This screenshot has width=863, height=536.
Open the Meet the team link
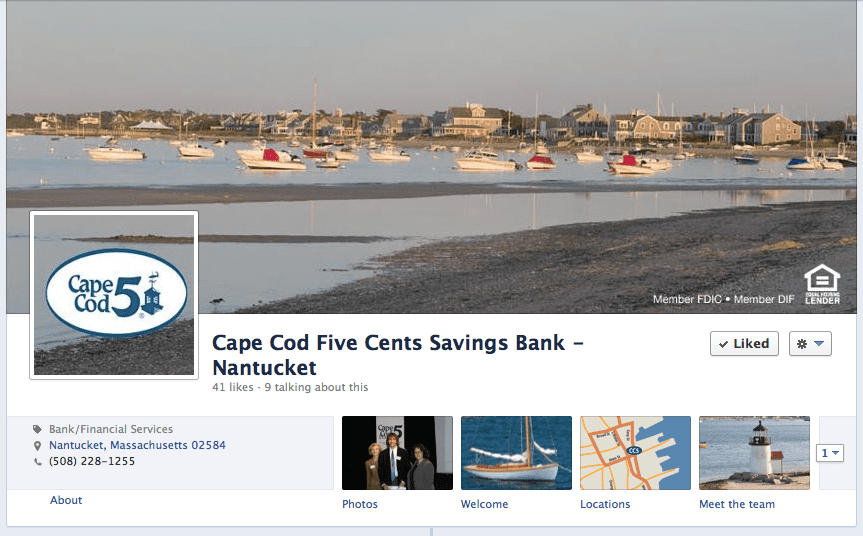click(737, 504)
